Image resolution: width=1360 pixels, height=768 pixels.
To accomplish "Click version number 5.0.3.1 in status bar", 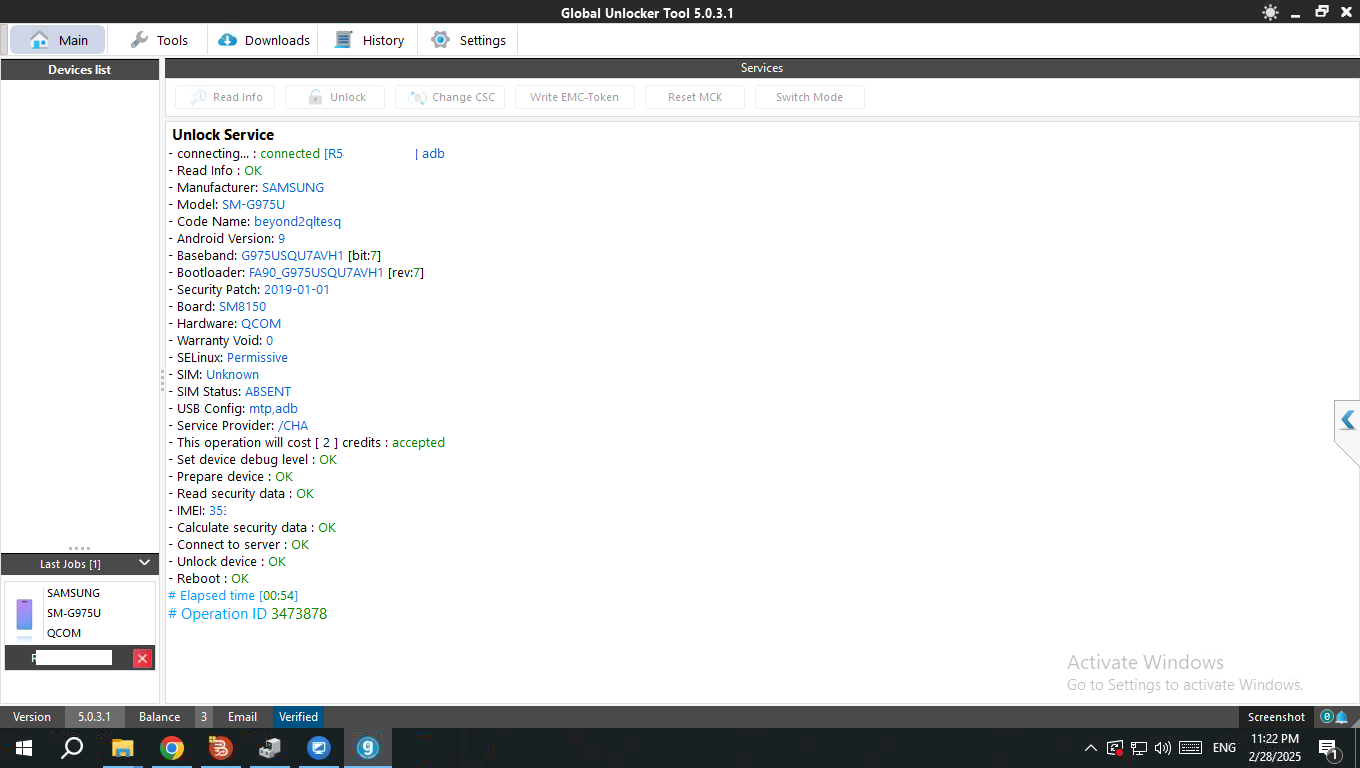I will tap(95, 717).
